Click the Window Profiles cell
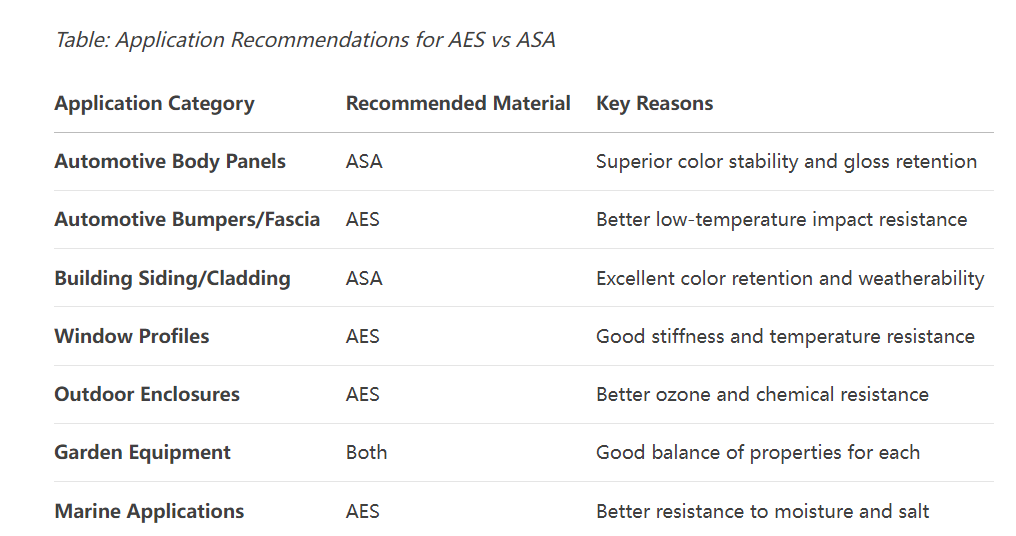Viewport: 1016px width, 536px height. point(132,336)
